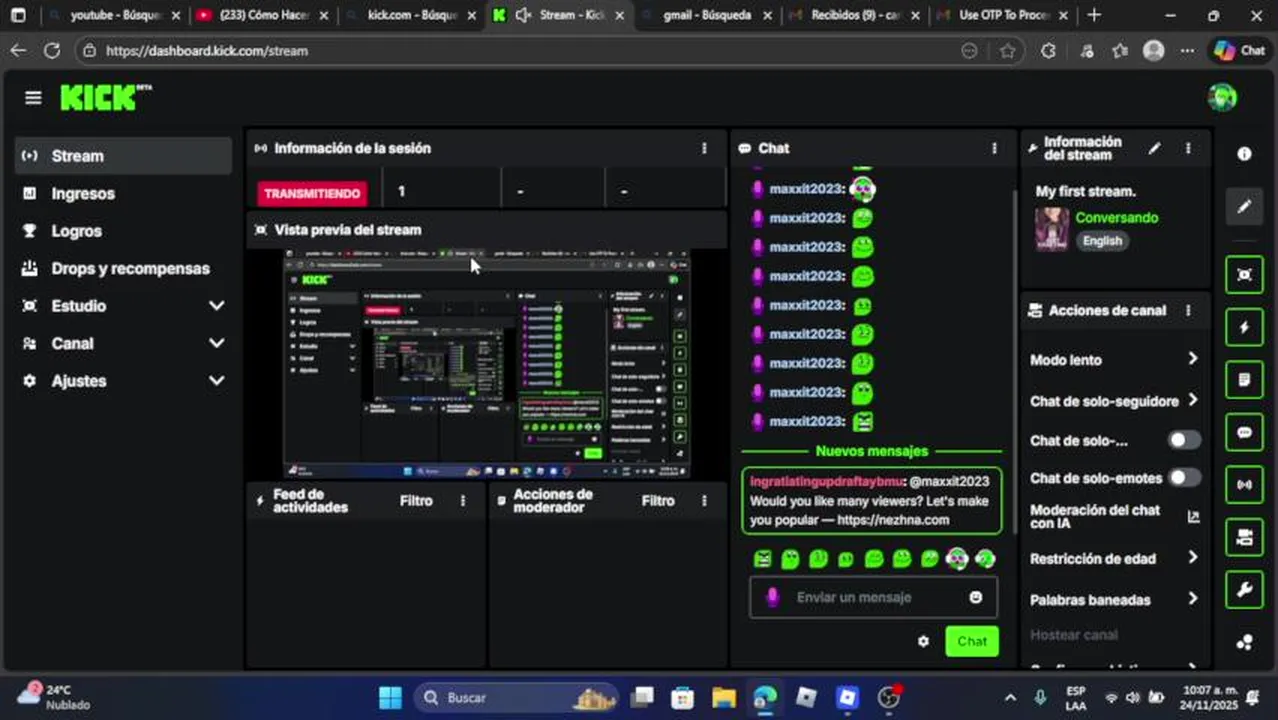The height and width of the screenshot is (720, 1278).
Task: Open Palabras baneadas arrow
Action: [x=1192, y=599]
